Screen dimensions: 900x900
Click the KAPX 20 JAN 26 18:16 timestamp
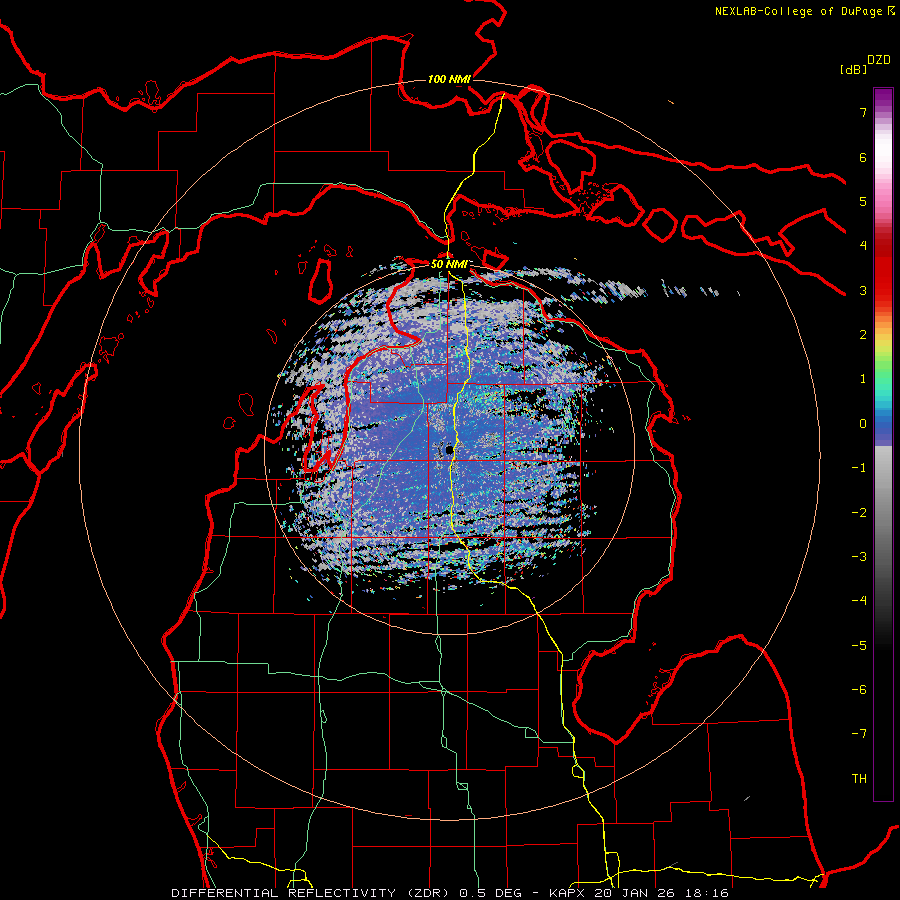coord(638,893)
